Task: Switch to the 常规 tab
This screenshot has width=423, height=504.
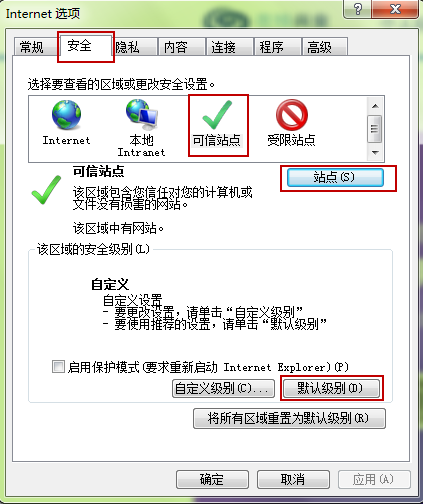Action: (x=32, y=47)
